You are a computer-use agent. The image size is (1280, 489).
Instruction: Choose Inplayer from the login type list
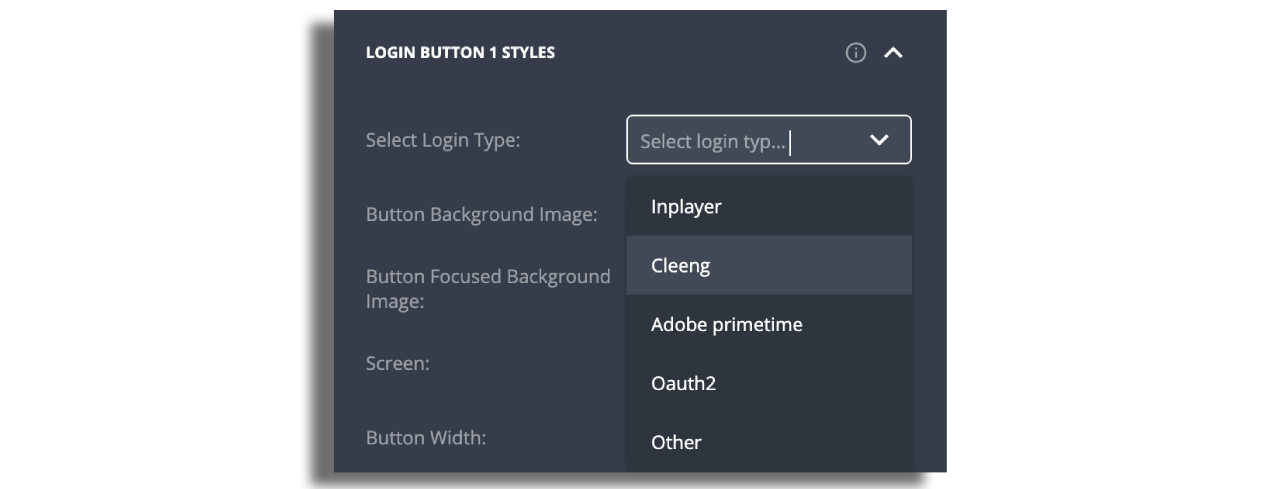pos(686,207)
